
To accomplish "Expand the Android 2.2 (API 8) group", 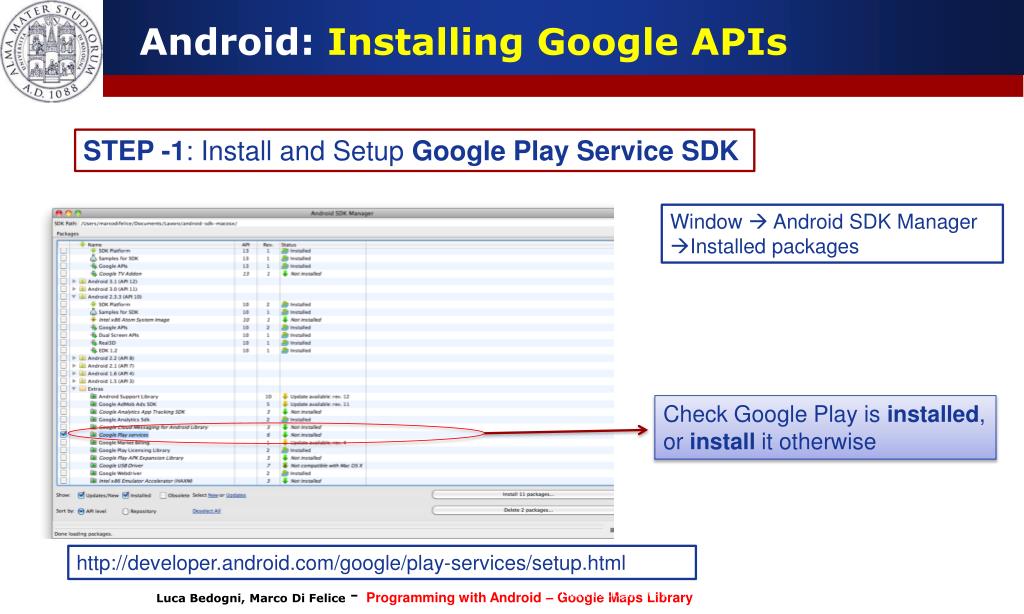I will [74, 358].
